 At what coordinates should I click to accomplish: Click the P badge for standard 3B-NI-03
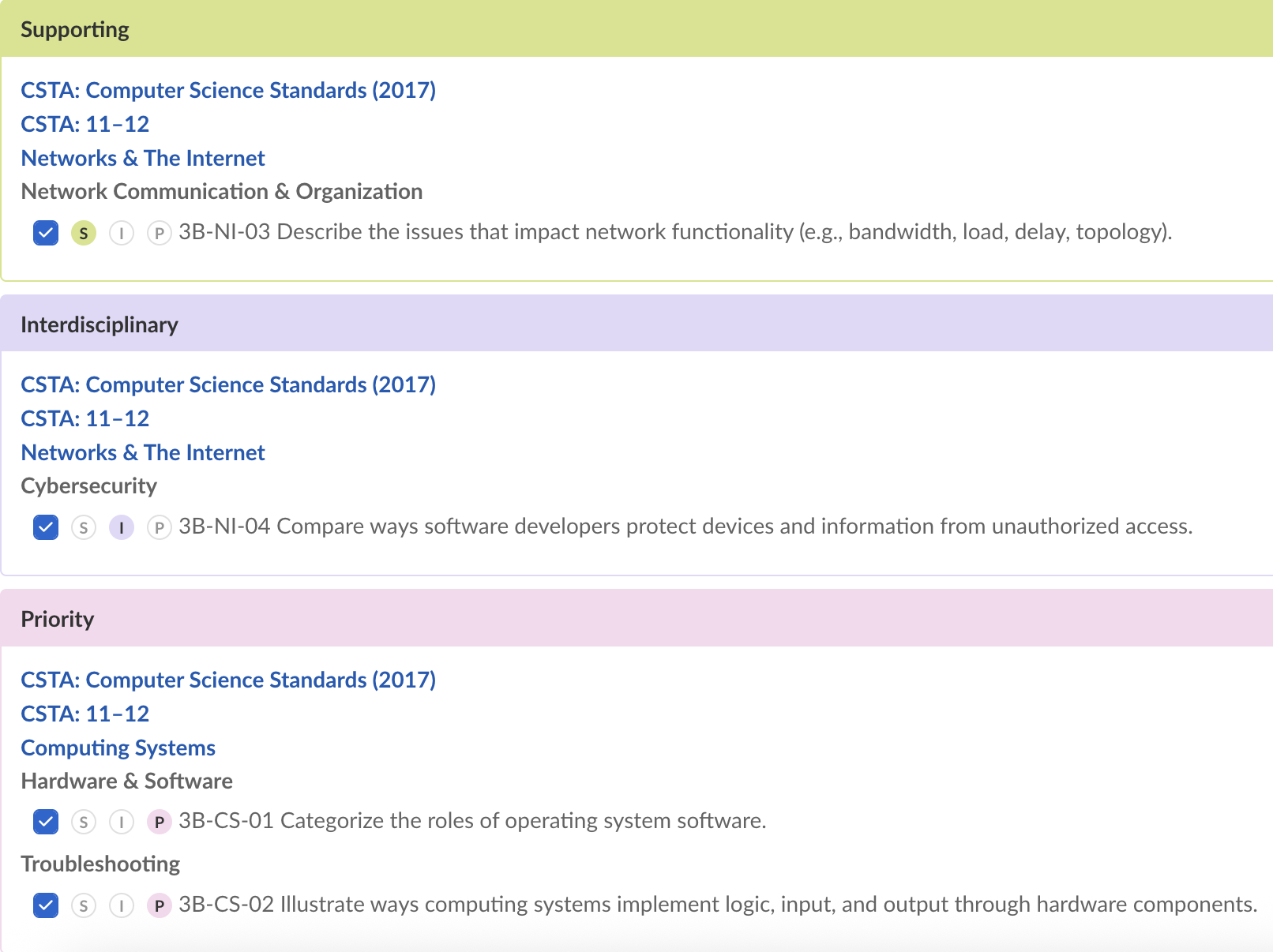click(x=160, y=233)
